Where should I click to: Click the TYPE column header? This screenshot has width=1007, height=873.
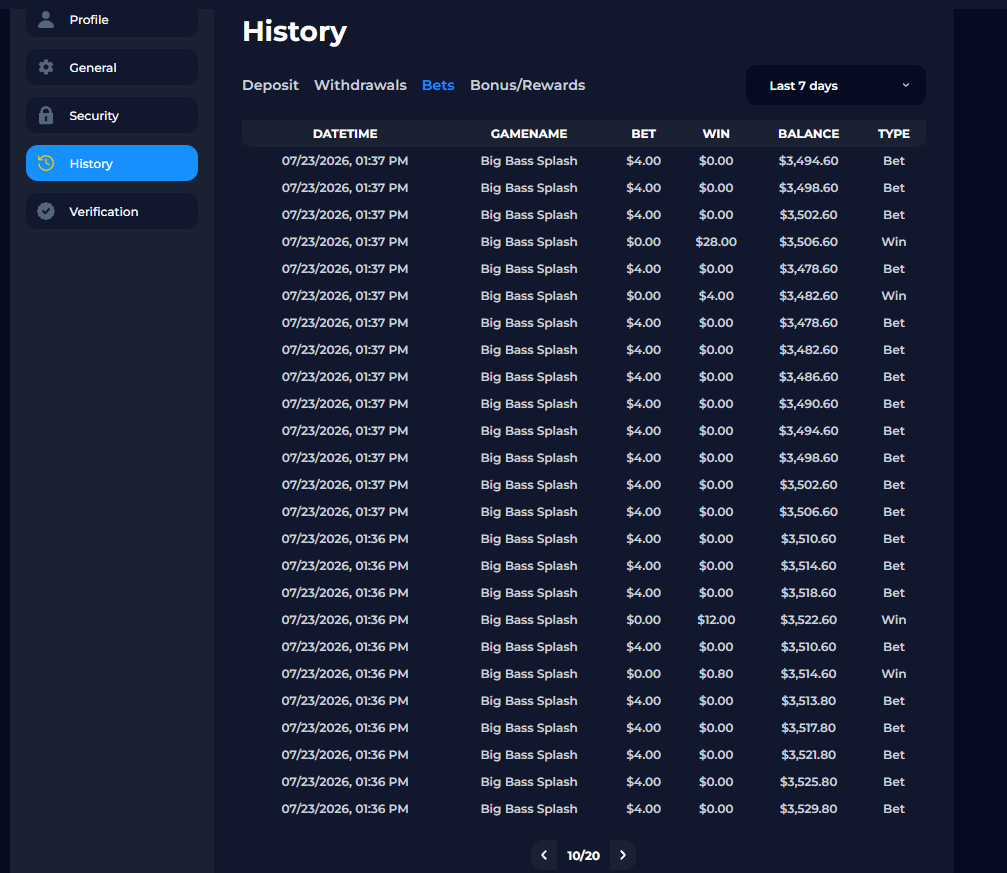[x=893, y=134]
